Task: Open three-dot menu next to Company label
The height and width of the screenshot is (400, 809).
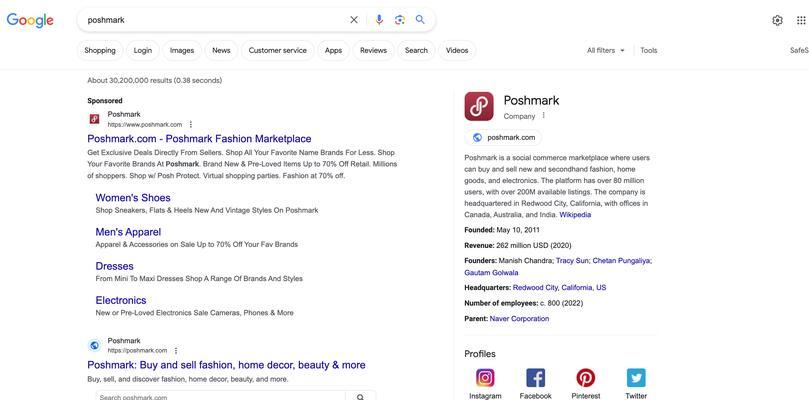Action: [543, 116]
